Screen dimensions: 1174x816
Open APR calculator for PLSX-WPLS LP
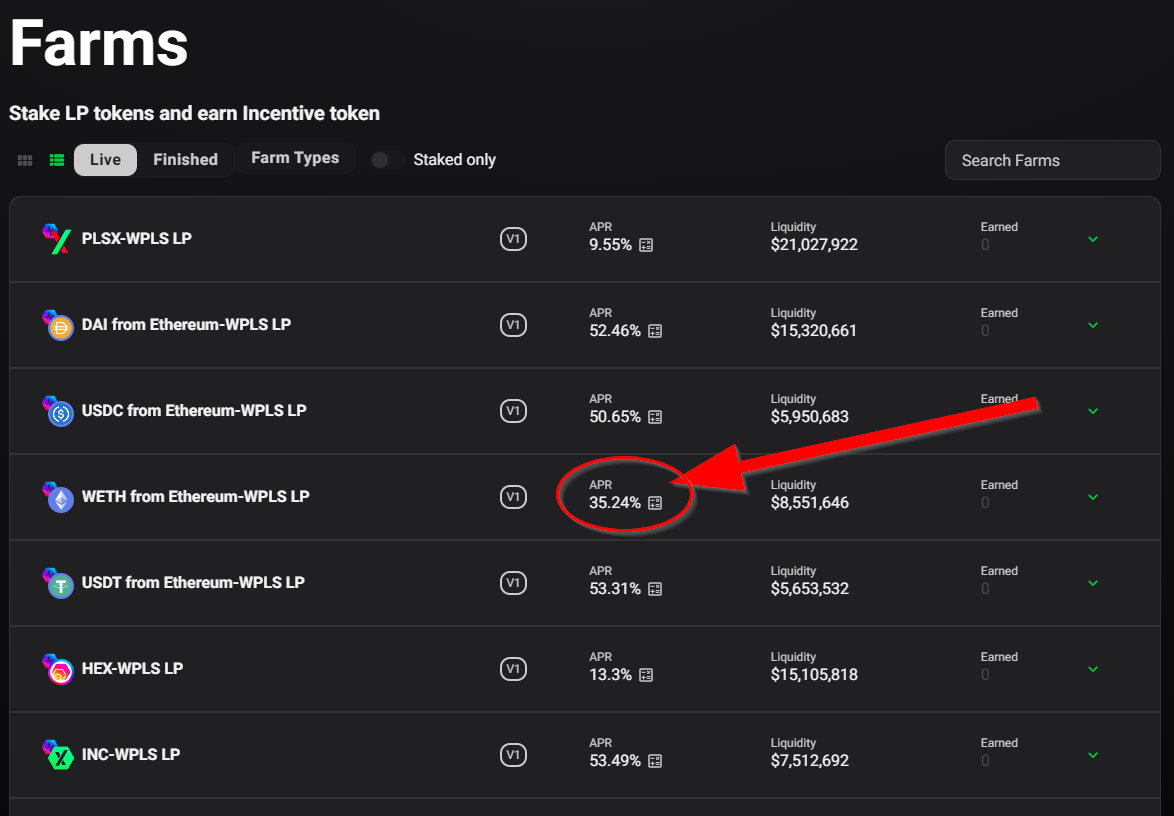[646, 245]
